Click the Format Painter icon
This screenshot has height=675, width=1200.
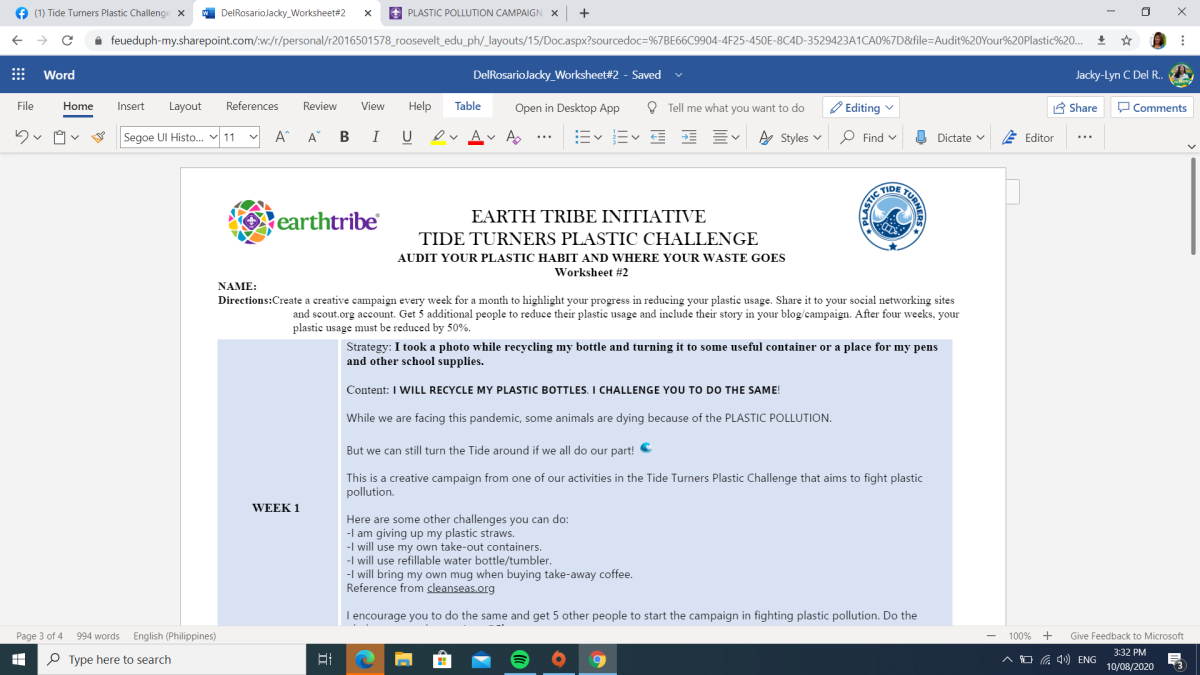[98, 138]
